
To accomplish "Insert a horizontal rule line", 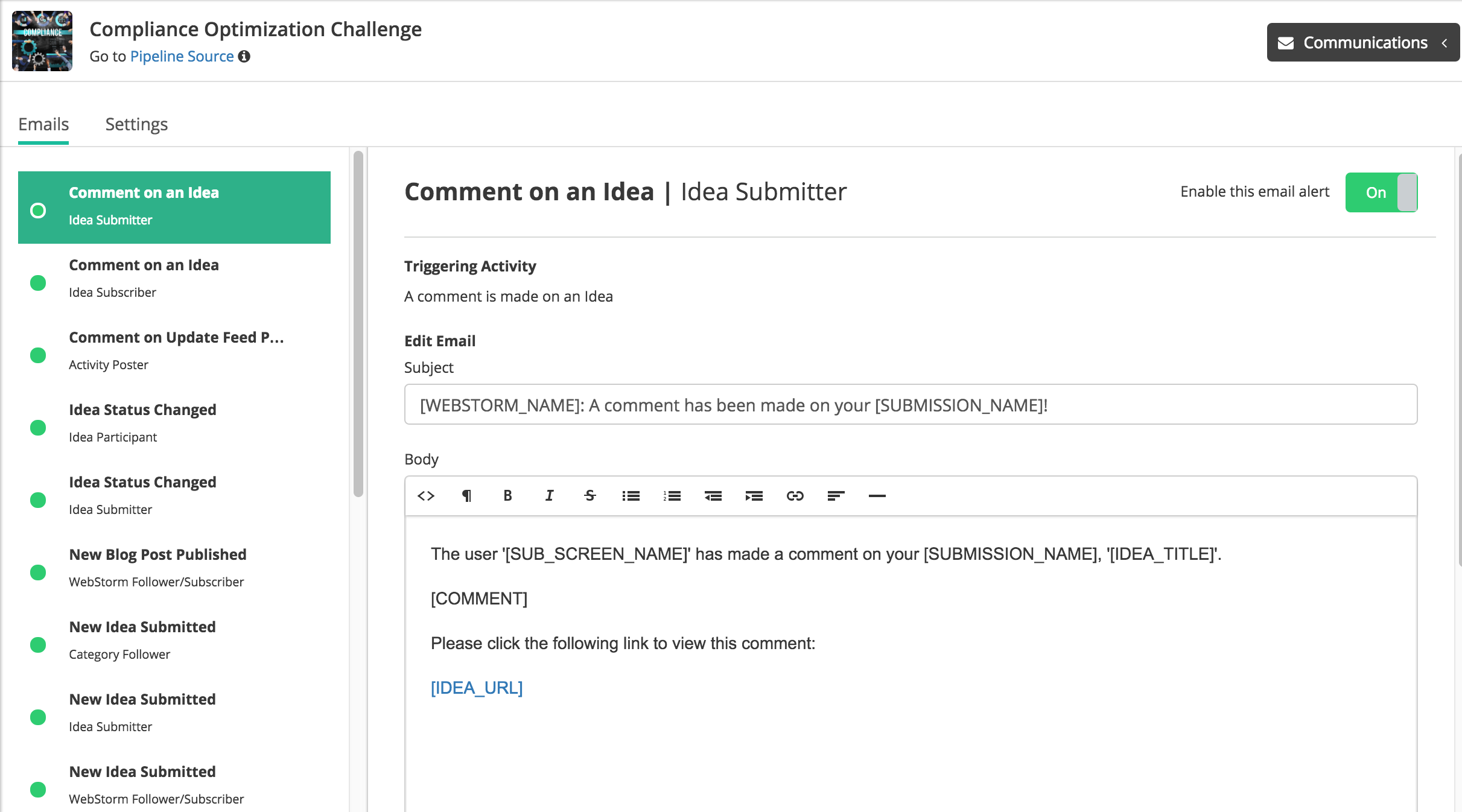I will [x=877, y=495].
